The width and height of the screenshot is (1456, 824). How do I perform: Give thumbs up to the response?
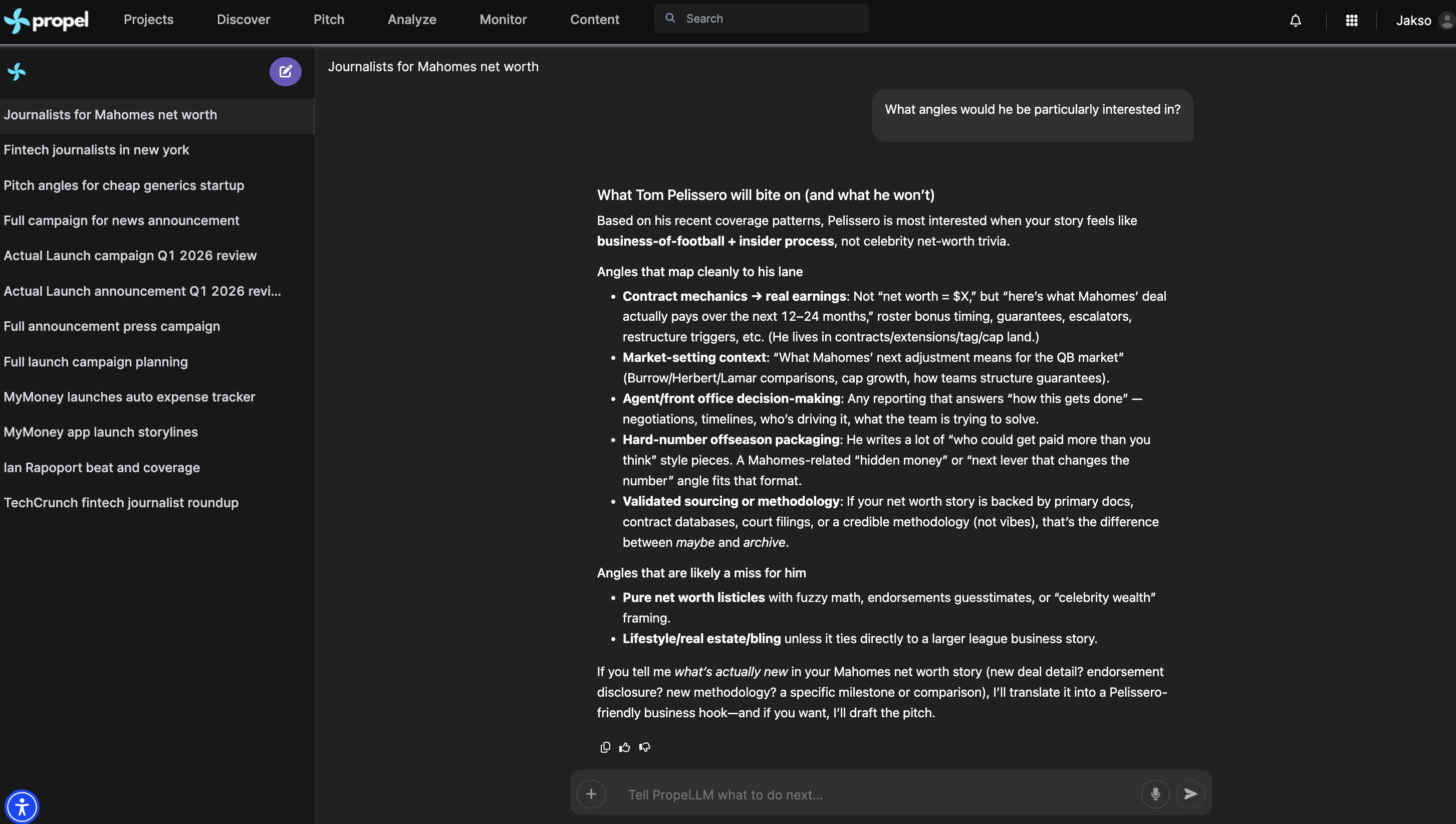[x=624, y=747]
